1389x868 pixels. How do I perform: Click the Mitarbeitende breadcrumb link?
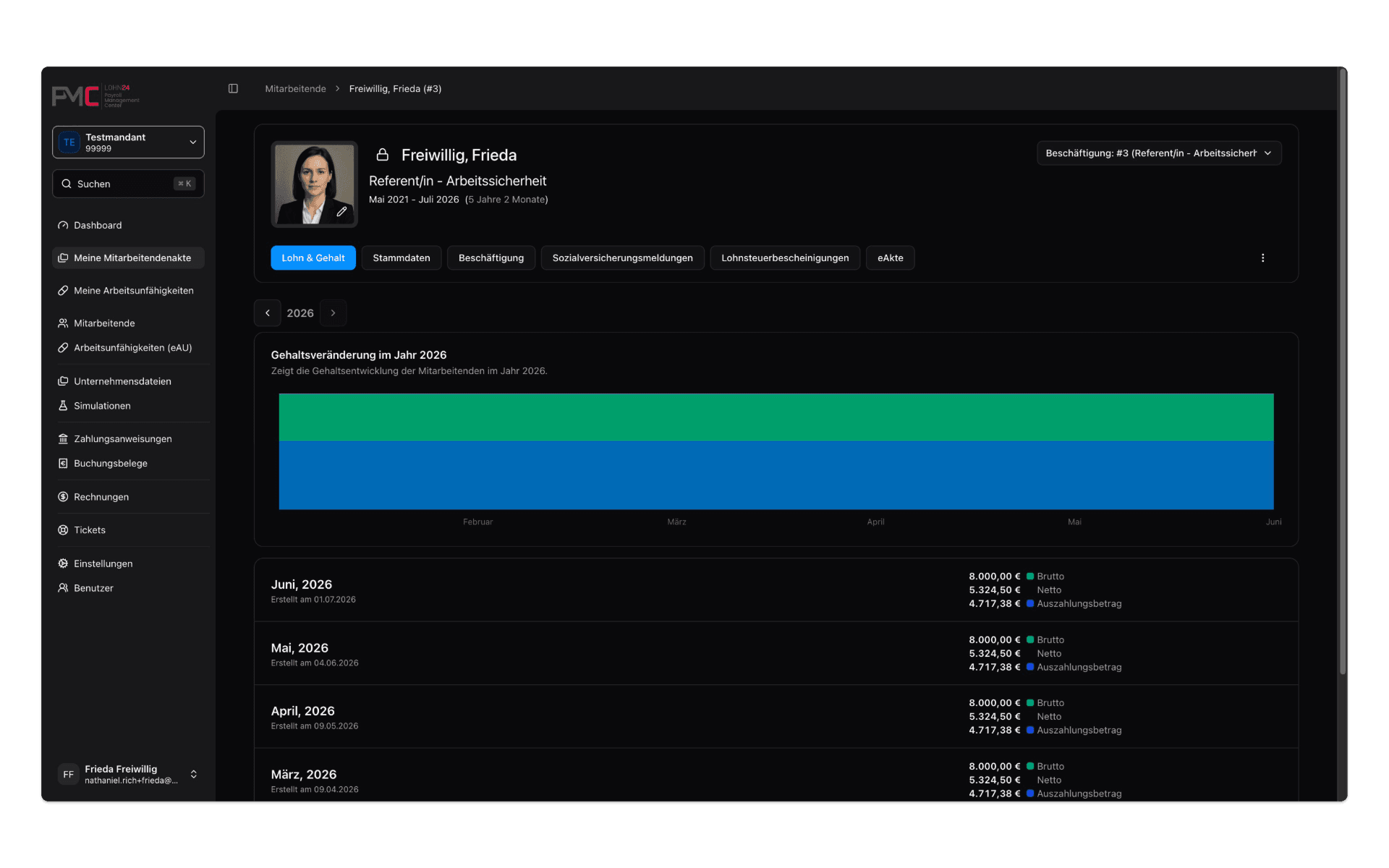pos(295,89)
